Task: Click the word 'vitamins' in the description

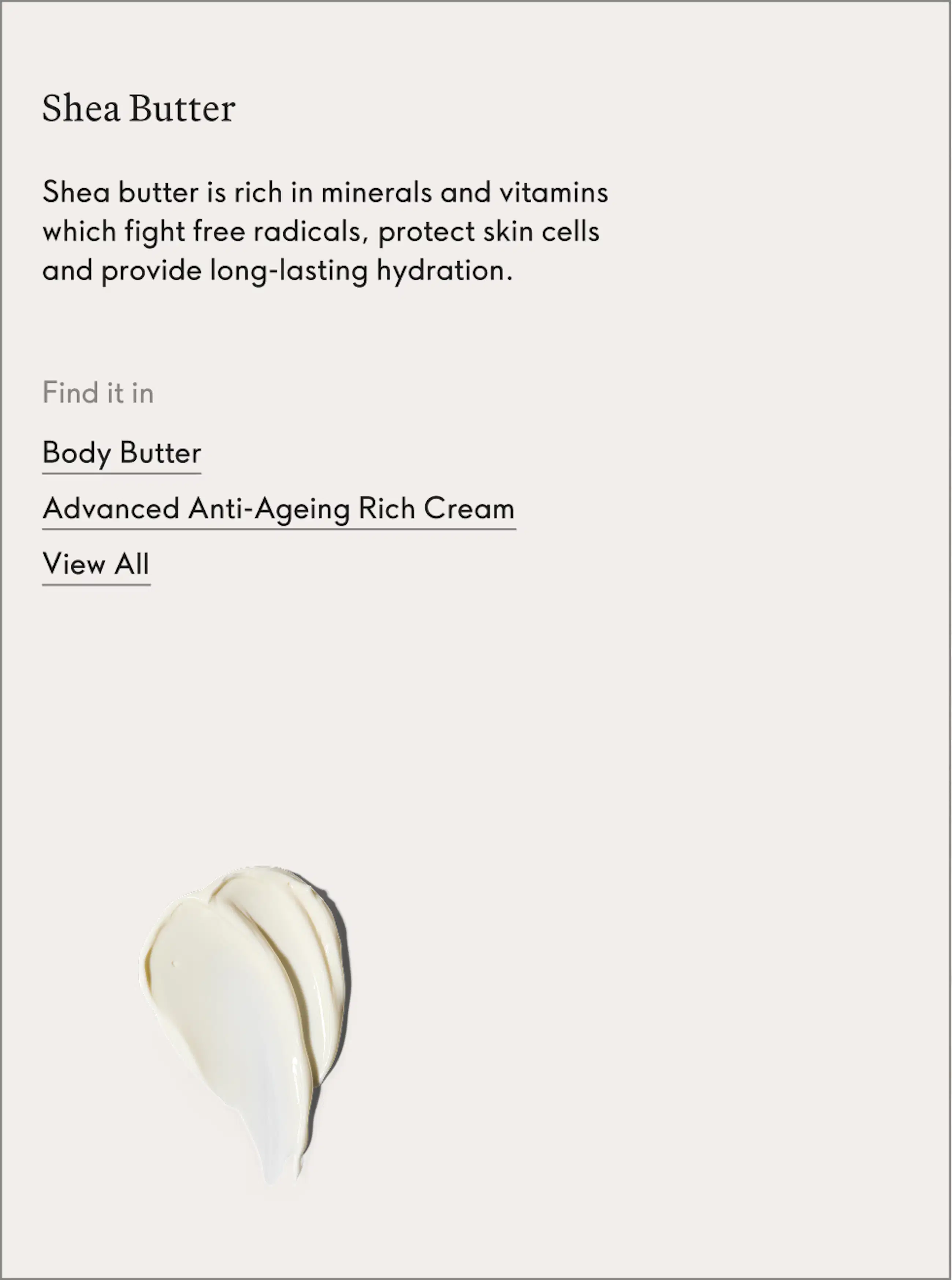Action: pyautogui.click(x=554, y=192)
